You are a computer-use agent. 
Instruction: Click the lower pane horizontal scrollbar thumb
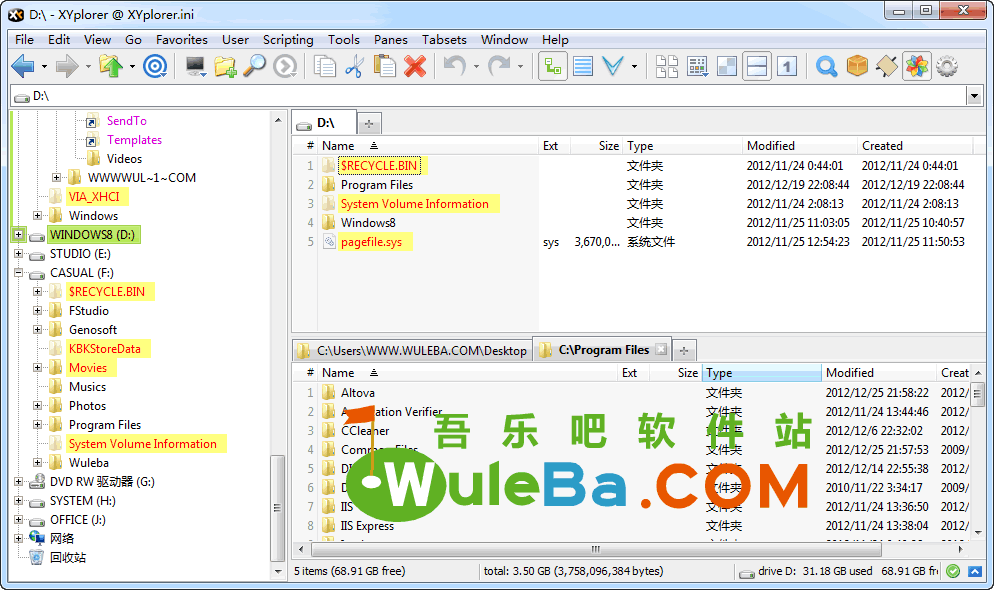[x=595, y=549]
